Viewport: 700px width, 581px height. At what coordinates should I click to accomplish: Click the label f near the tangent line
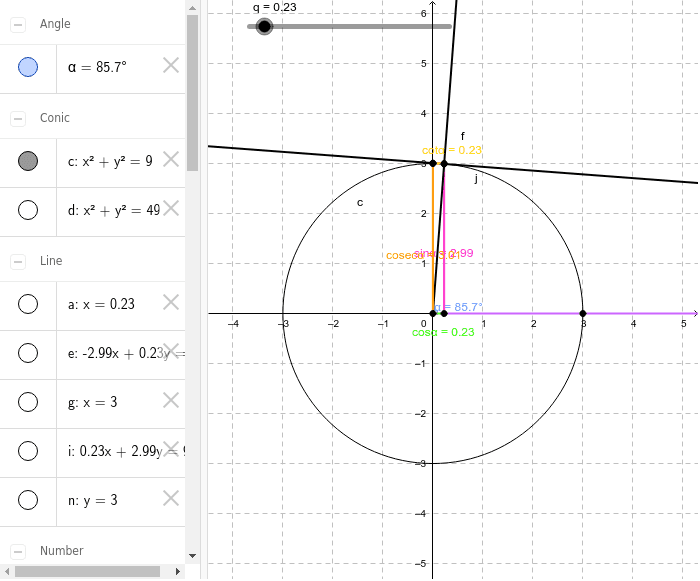(462, 136)
